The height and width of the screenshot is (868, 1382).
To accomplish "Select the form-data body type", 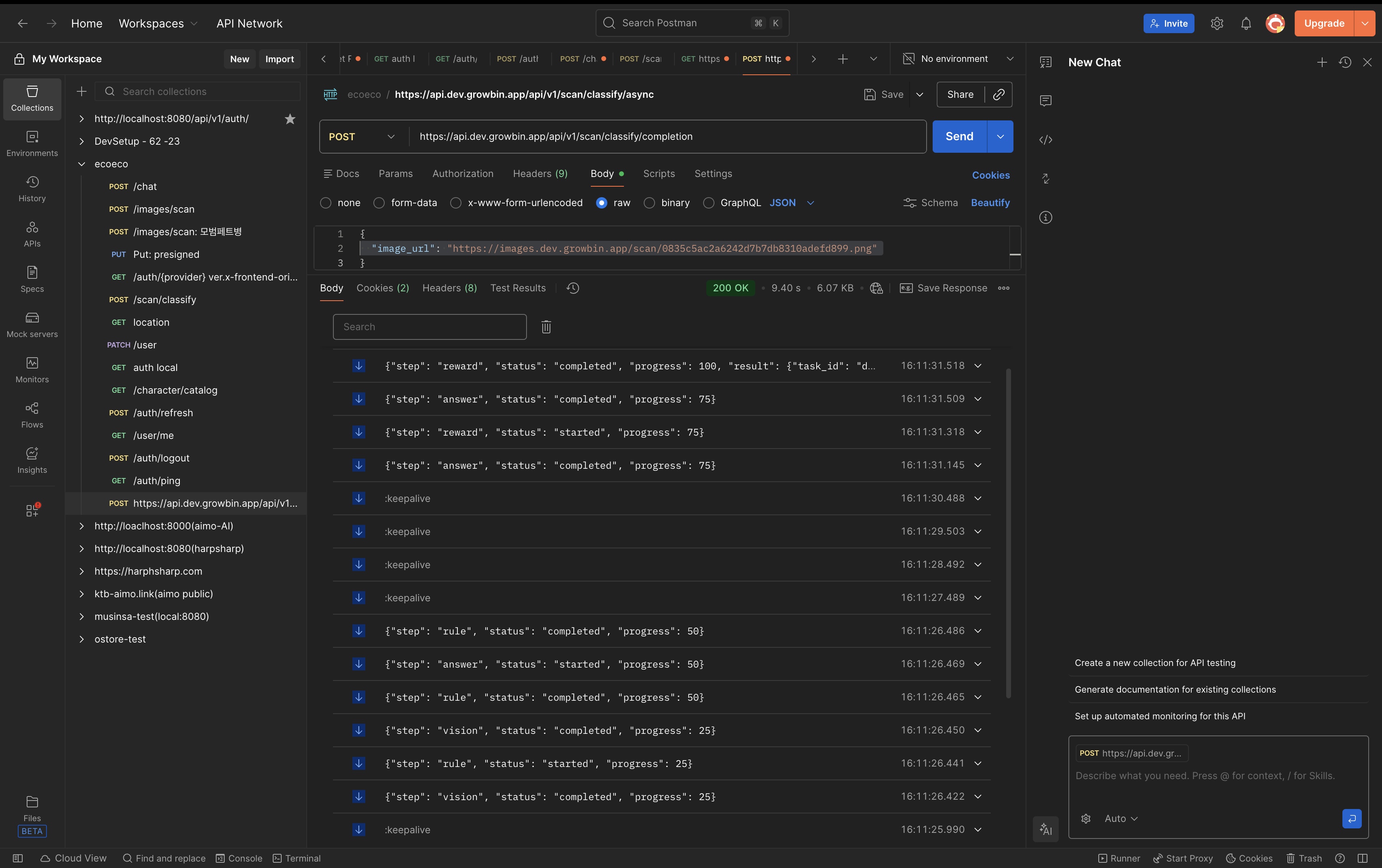I will pyautogui.click(x=379, y=202).
